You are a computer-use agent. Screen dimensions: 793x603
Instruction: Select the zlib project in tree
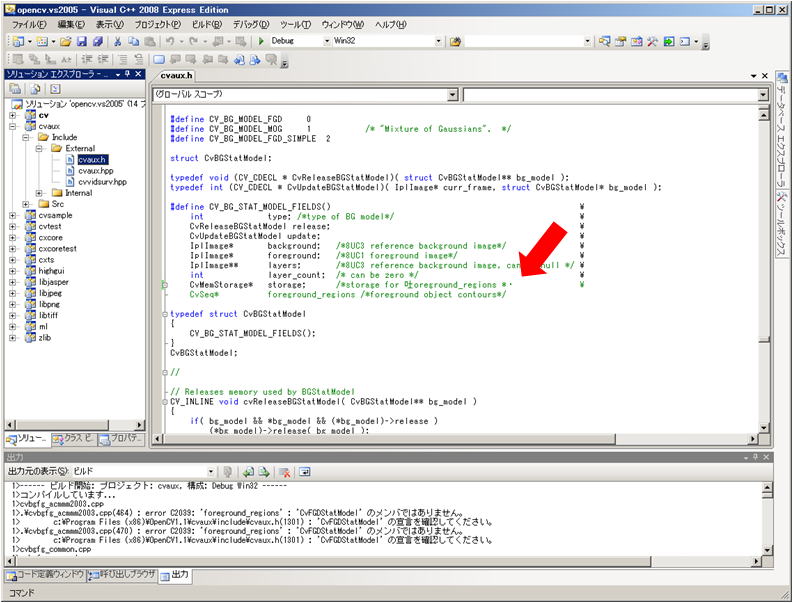point(45,338)
